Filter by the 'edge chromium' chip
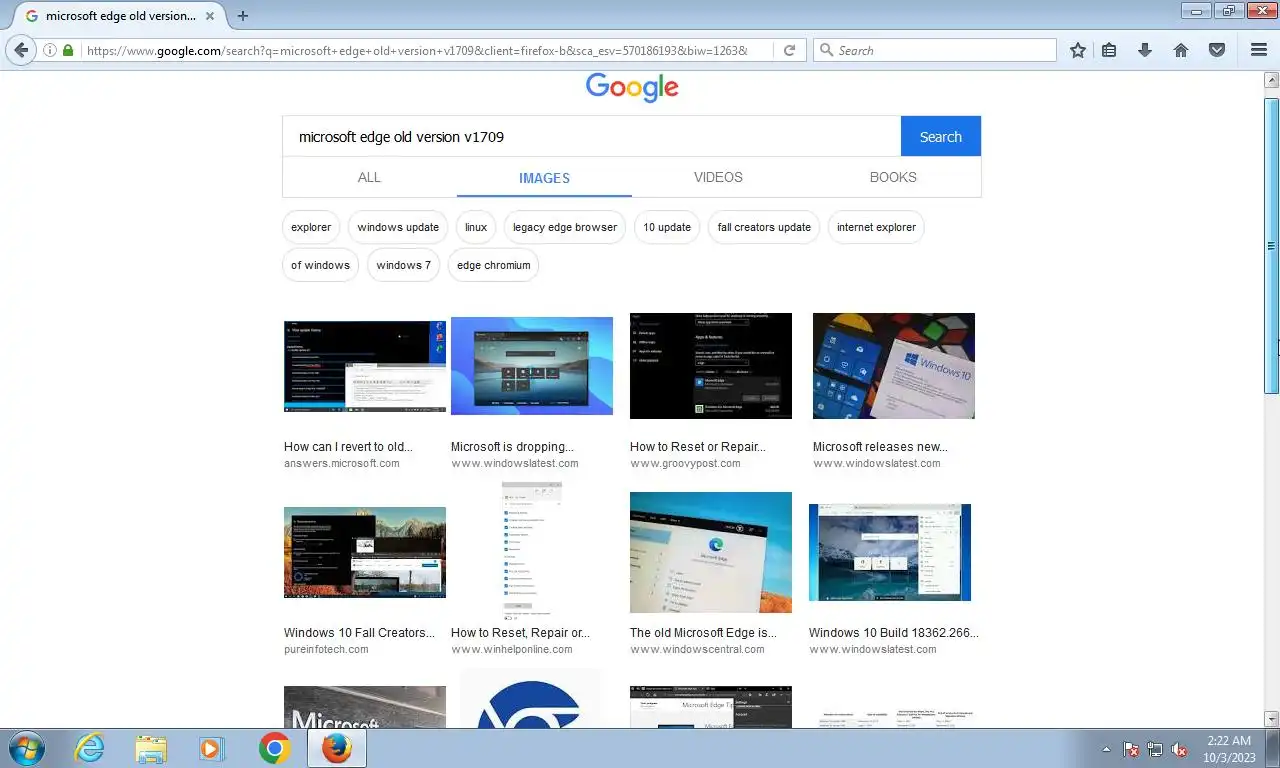 click(494, 265)
